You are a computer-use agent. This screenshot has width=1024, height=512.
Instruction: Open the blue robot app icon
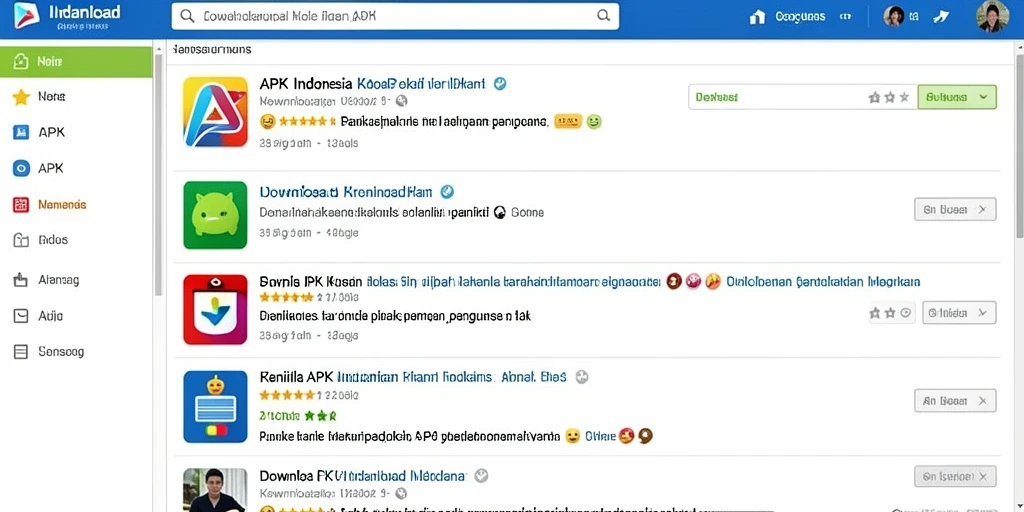pyautogui.click(x=216, y=407)
